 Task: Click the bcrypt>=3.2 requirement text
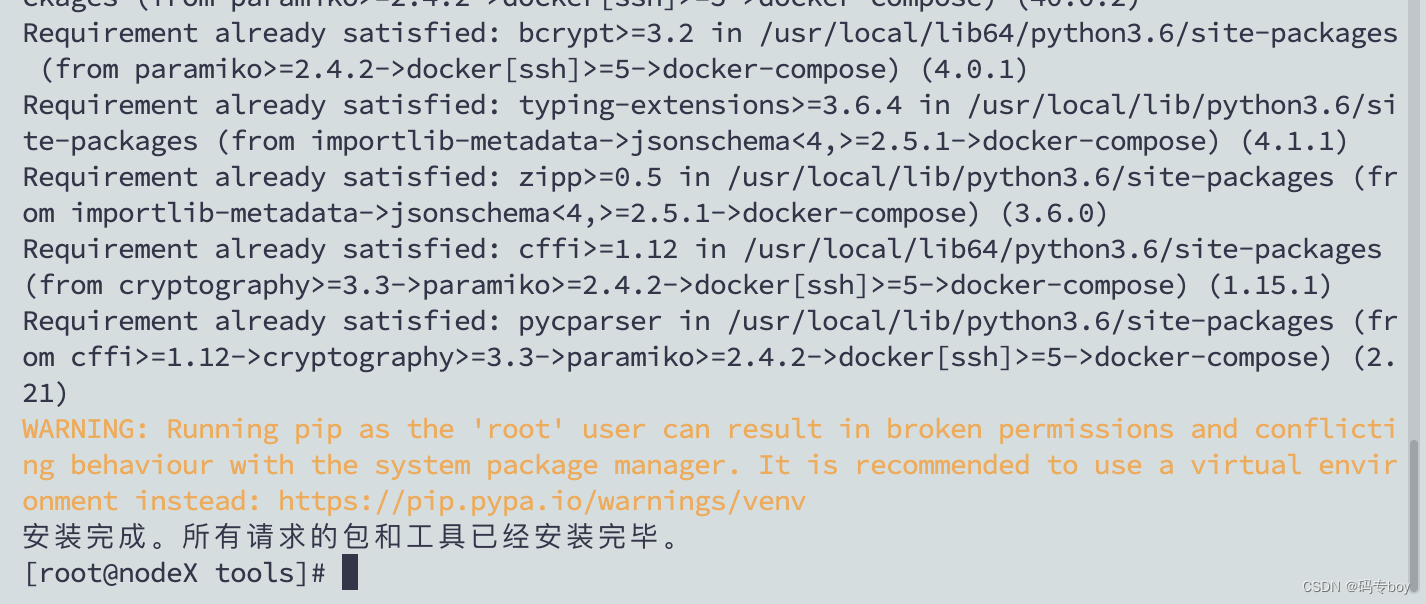[605, 33]
